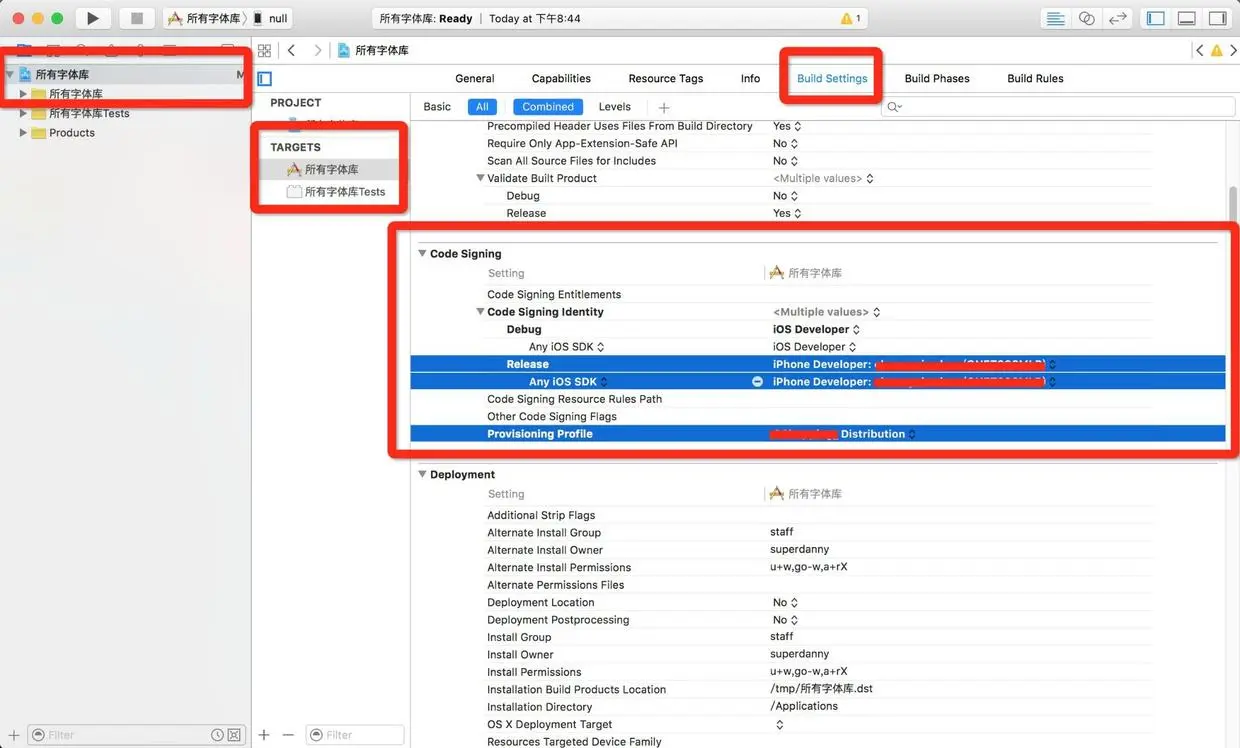Open Code Signing Identity Debug popup
The image size is (1240, 748).
pyautogui.click(x=817, y=329)
